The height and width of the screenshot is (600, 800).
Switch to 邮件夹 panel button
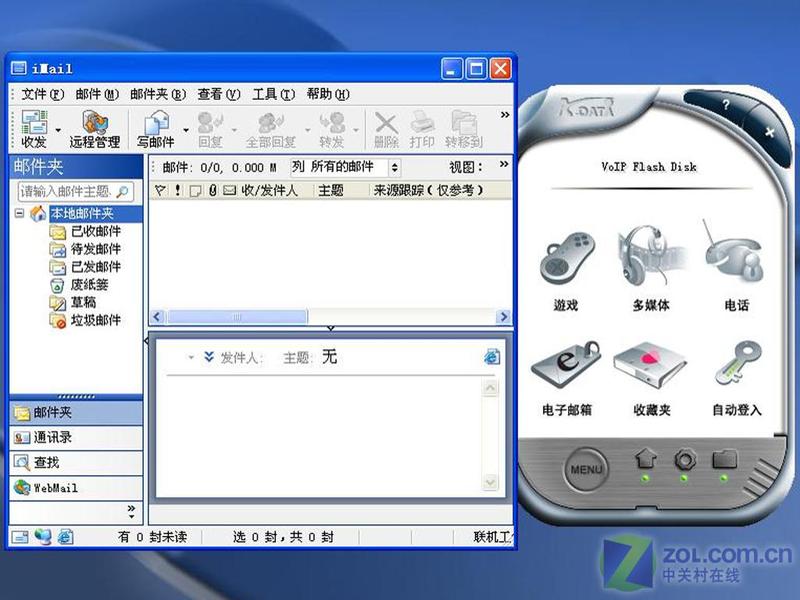click(x=76, y=412)
